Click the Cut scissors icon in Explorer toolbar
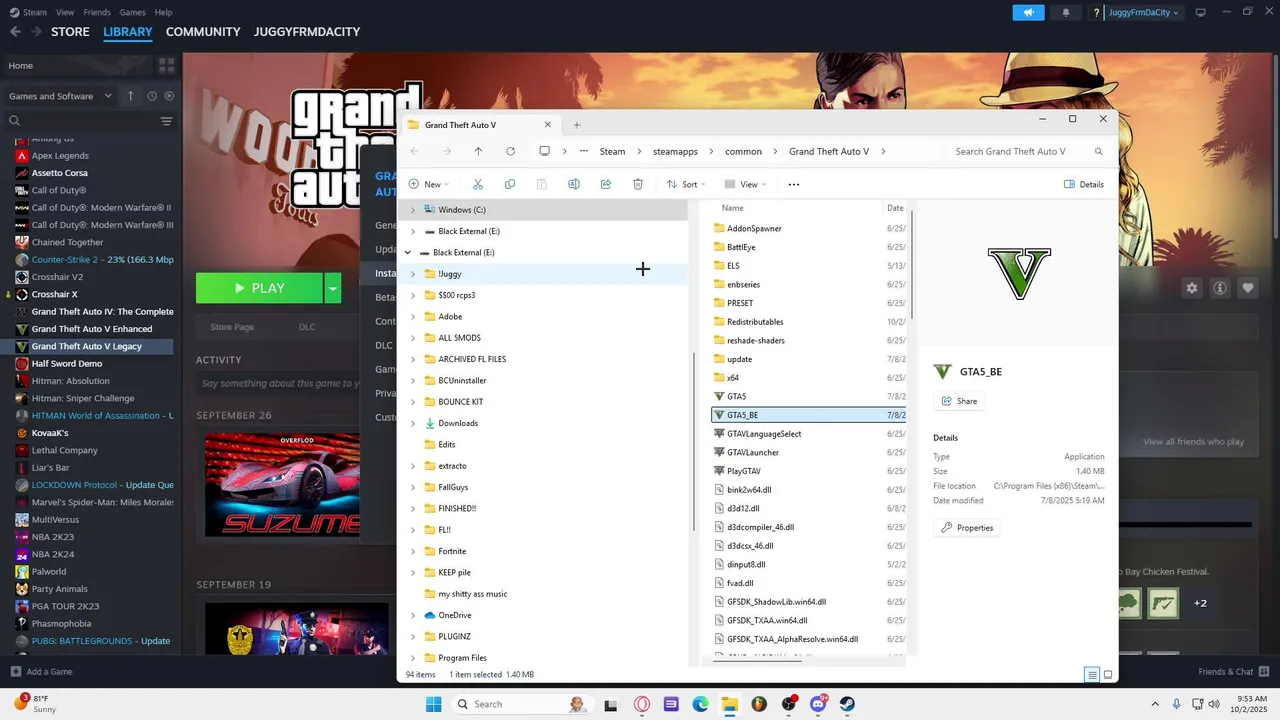Screen dimensions: 1280x720 [478, 184]
